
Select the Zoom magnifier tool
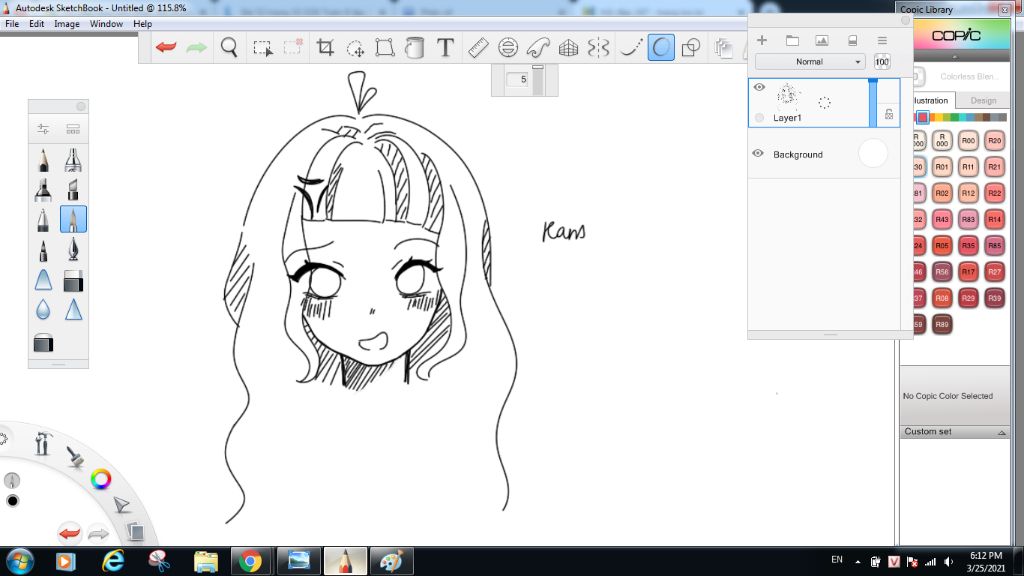(229, 47)
